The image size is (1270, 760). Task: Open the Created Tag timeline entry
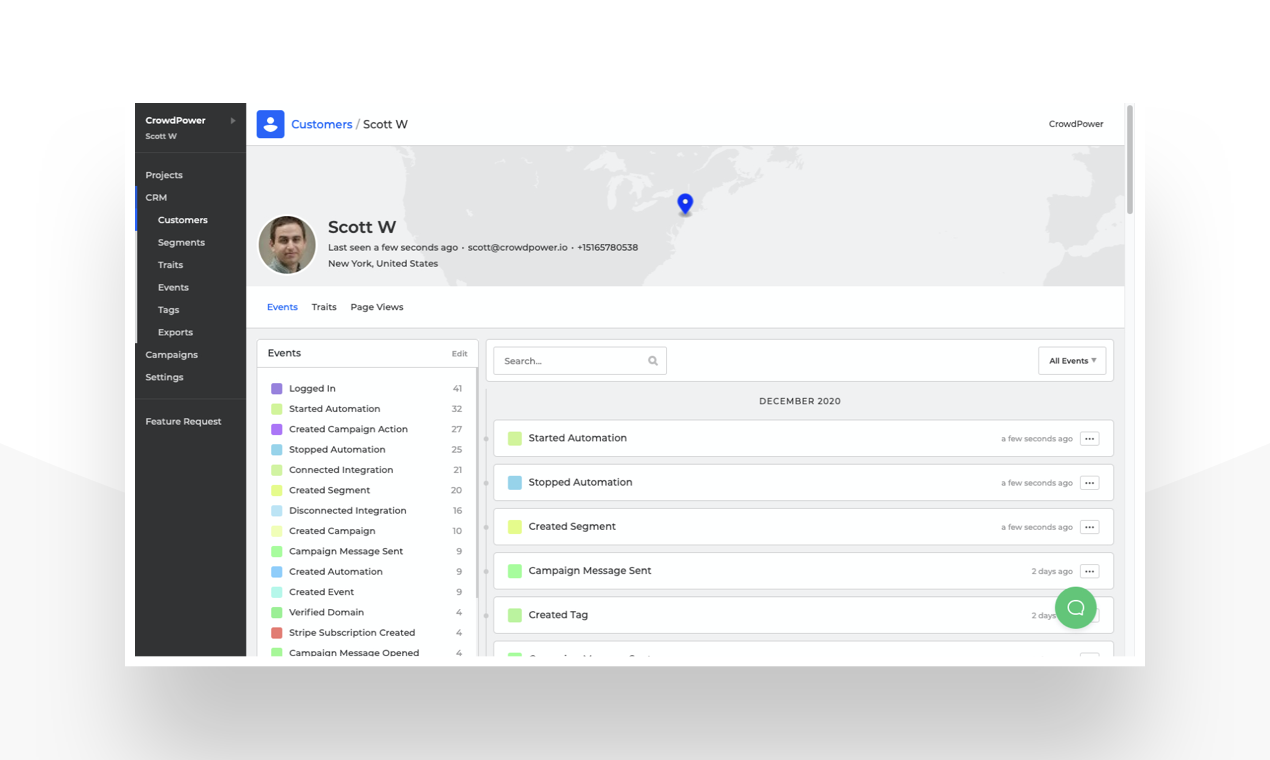tap(803, 615)
